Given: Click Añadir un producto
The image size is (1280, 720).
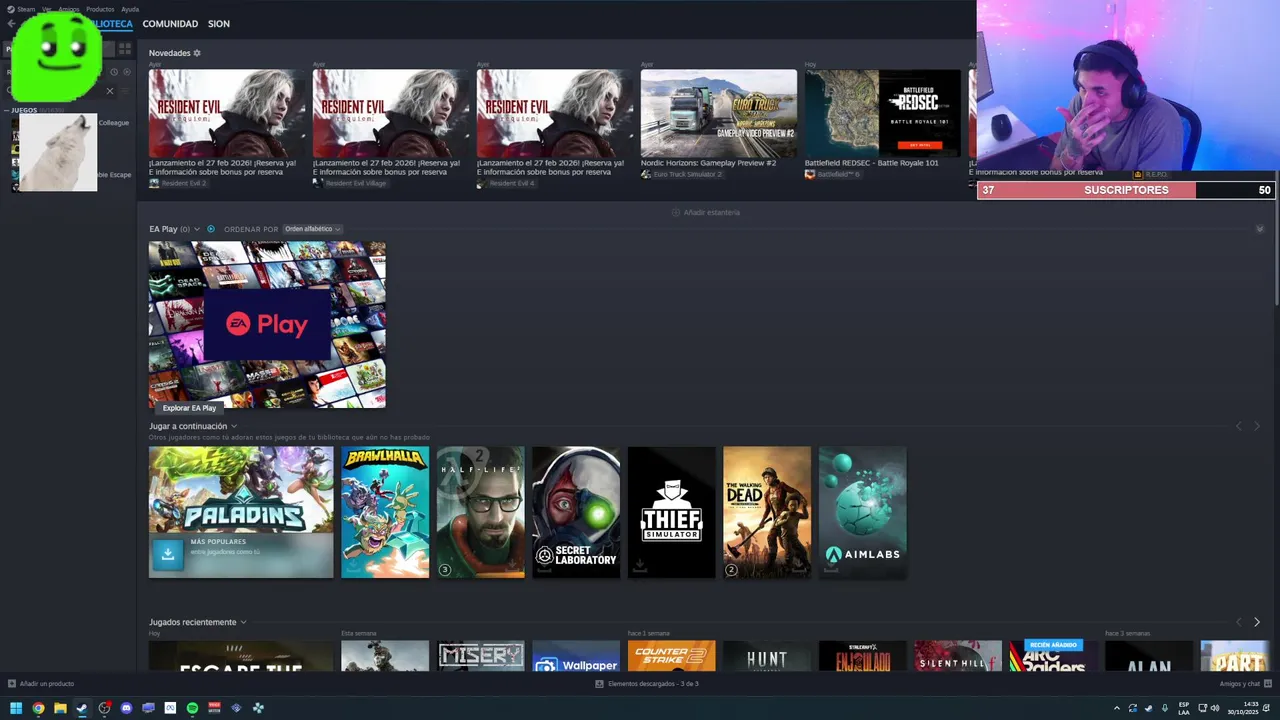Looking at the screenshot, I should pyautogui.click(x=41, y=684).
